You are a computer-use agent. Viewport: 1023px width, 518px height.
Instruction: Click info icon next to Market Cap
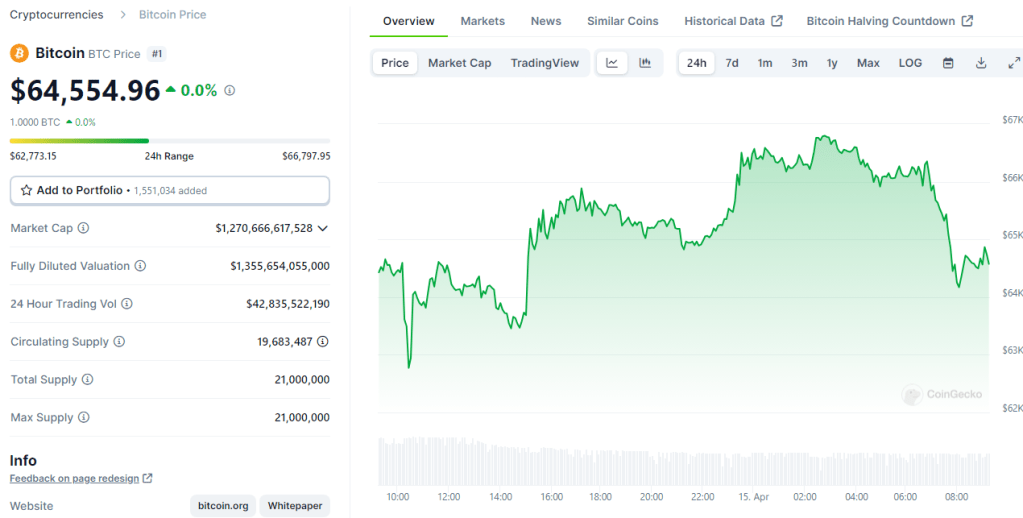coord(83,228)
